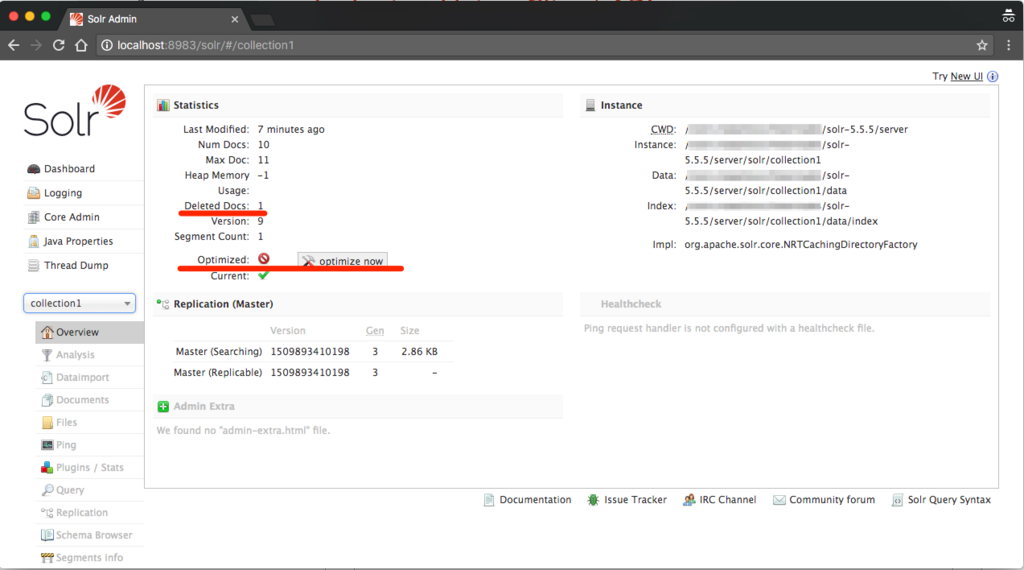Click the Admin Extra plus icon
The width and height of the screenshot is (1024, 570).
click(163, 406)
